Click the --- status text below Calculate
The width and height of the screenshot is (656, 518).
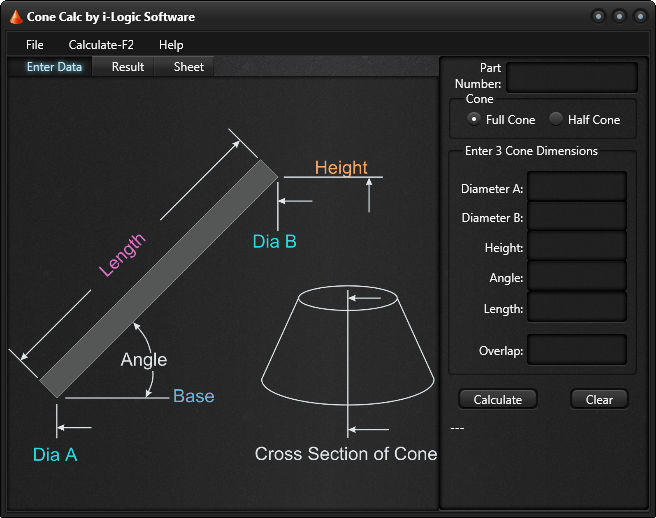click(x=457, y=428)
